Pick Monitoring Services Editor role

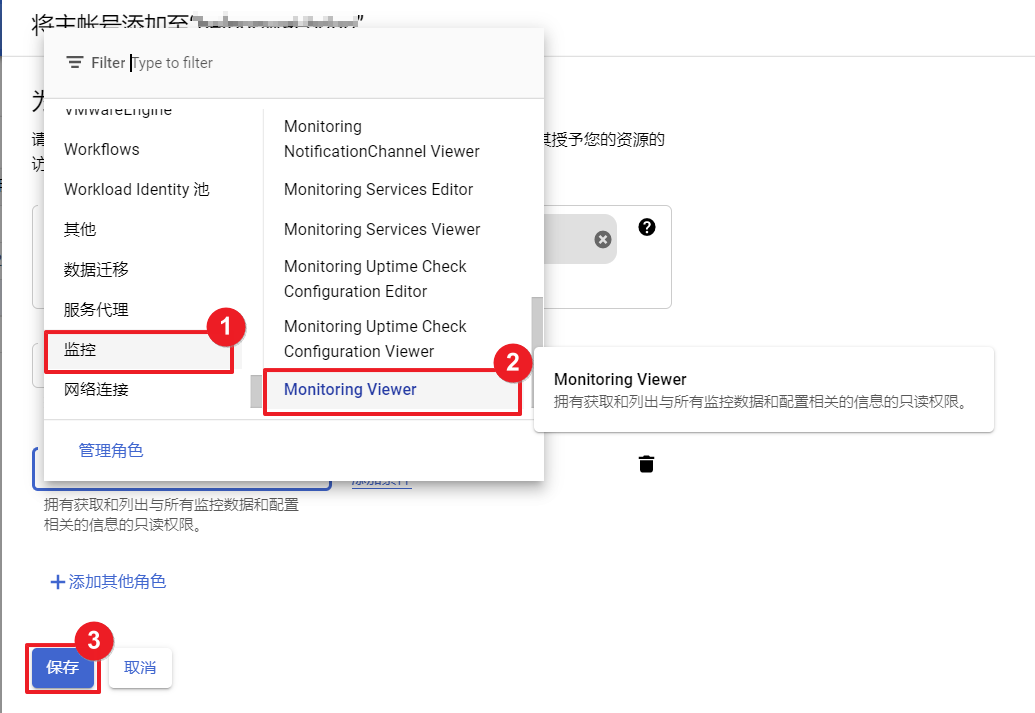pyautogui.click(x=378, y=190)
